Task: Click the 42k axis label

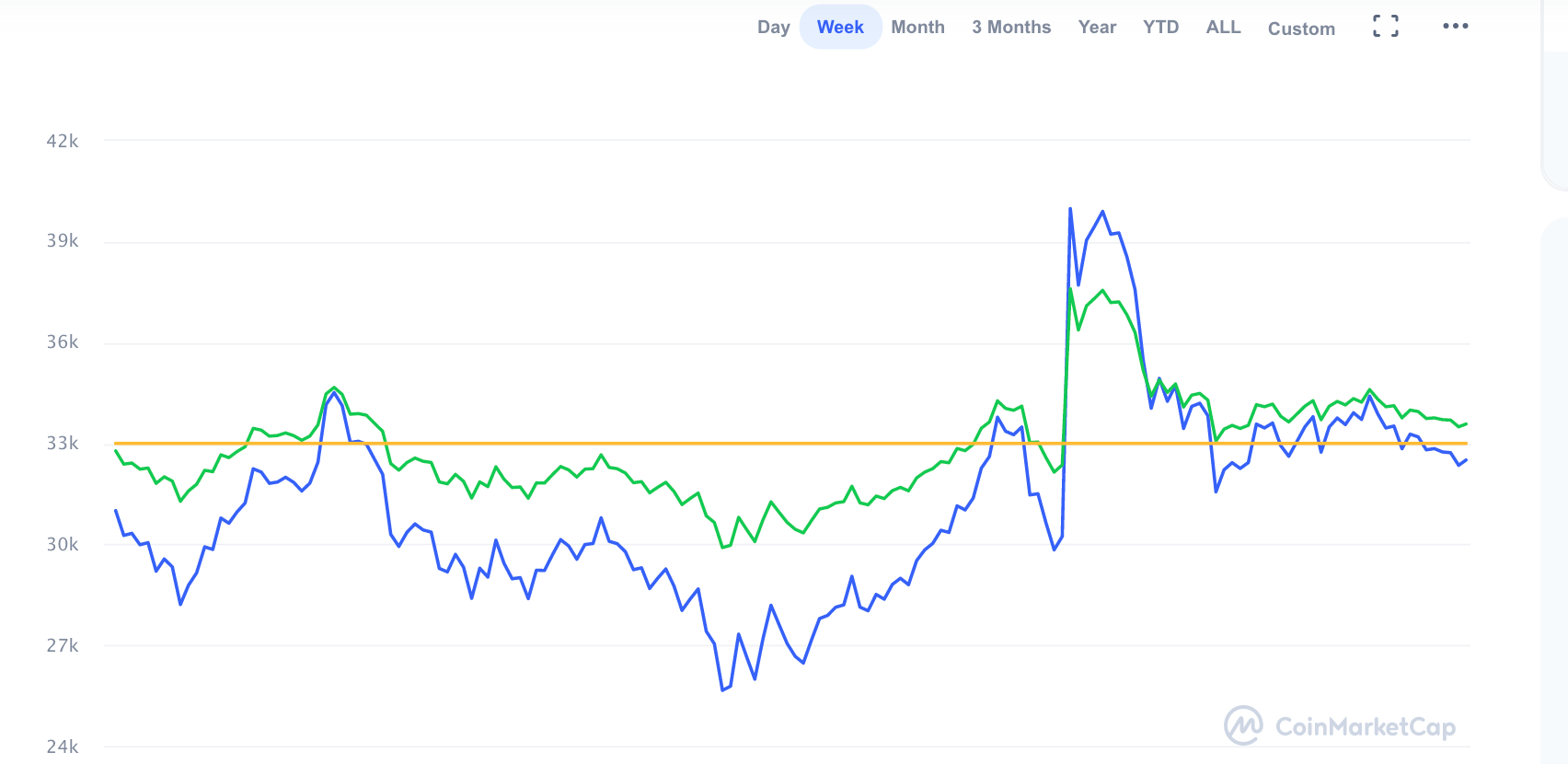Action: point(63,141)
